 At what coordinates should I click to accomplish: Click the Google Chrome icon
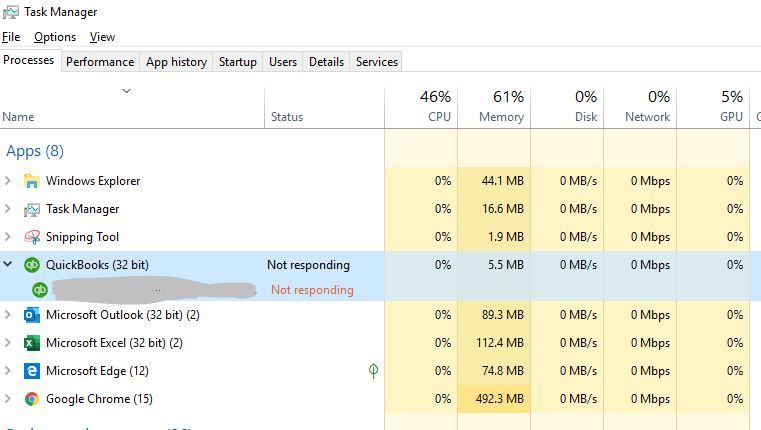pyautogui.click(x=31, y=399)
